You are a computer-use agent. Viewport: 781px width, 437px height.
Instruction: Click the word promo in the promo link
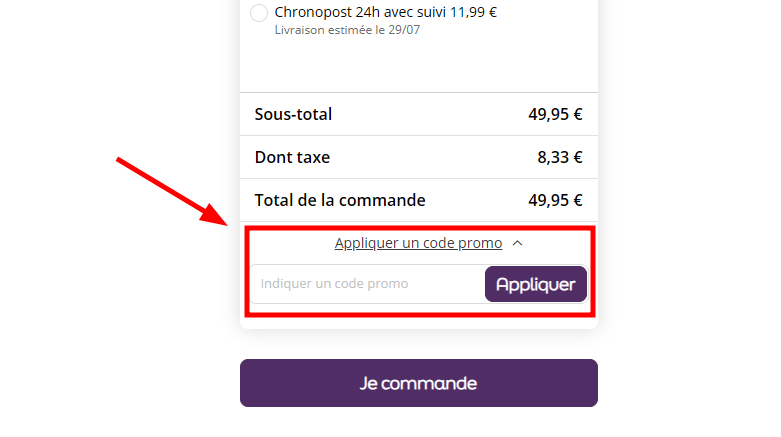(x=483, y=243)
